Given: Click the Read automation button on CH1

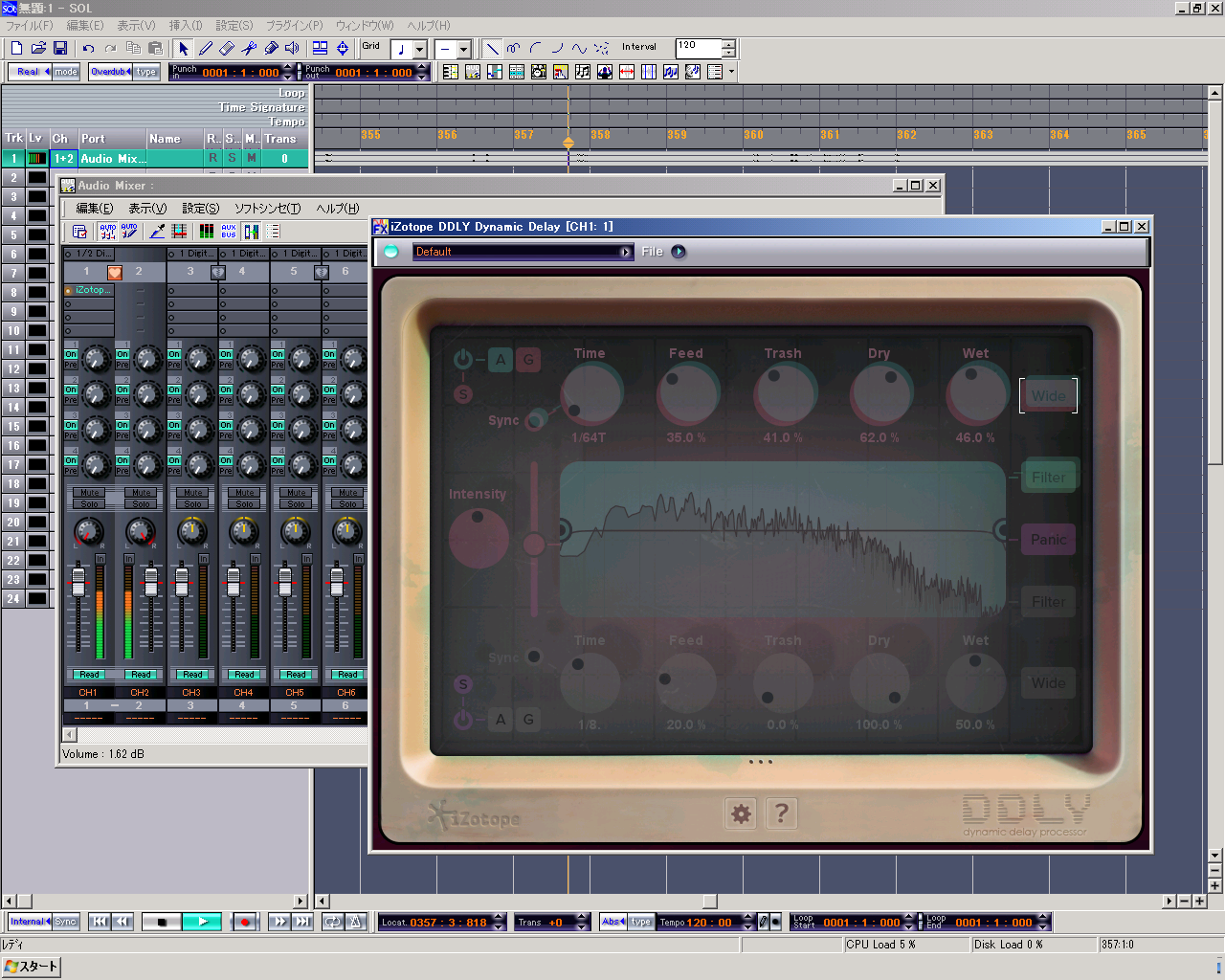Looking at the screenshot, I should click(89, 675).
